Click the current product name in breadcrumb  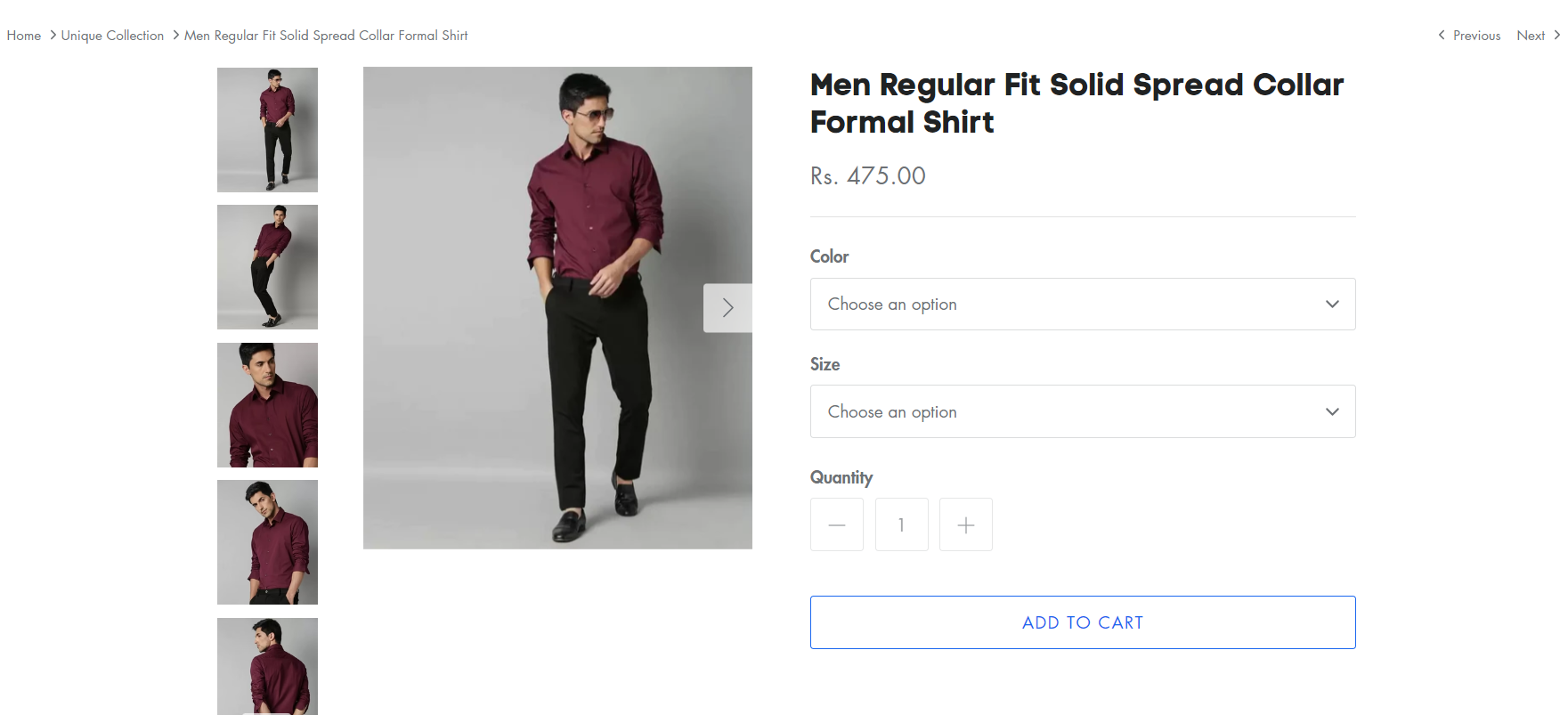[326, 36]
